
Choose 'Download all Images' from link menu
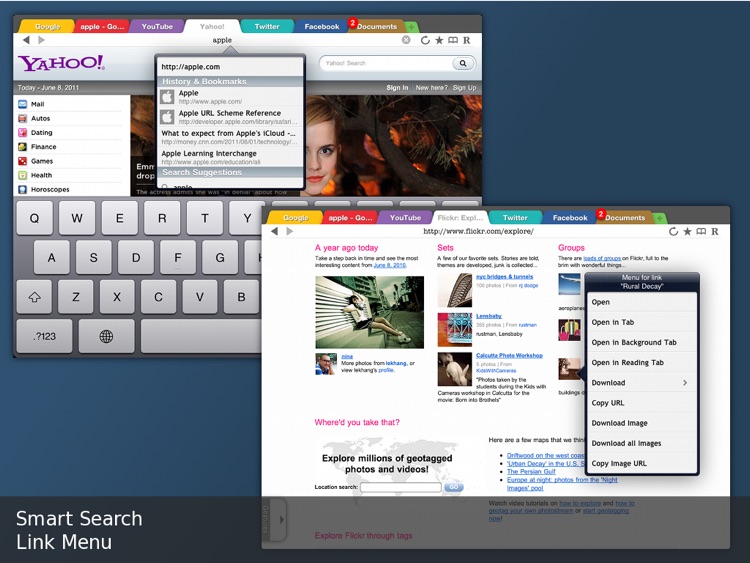coord(641,443)
